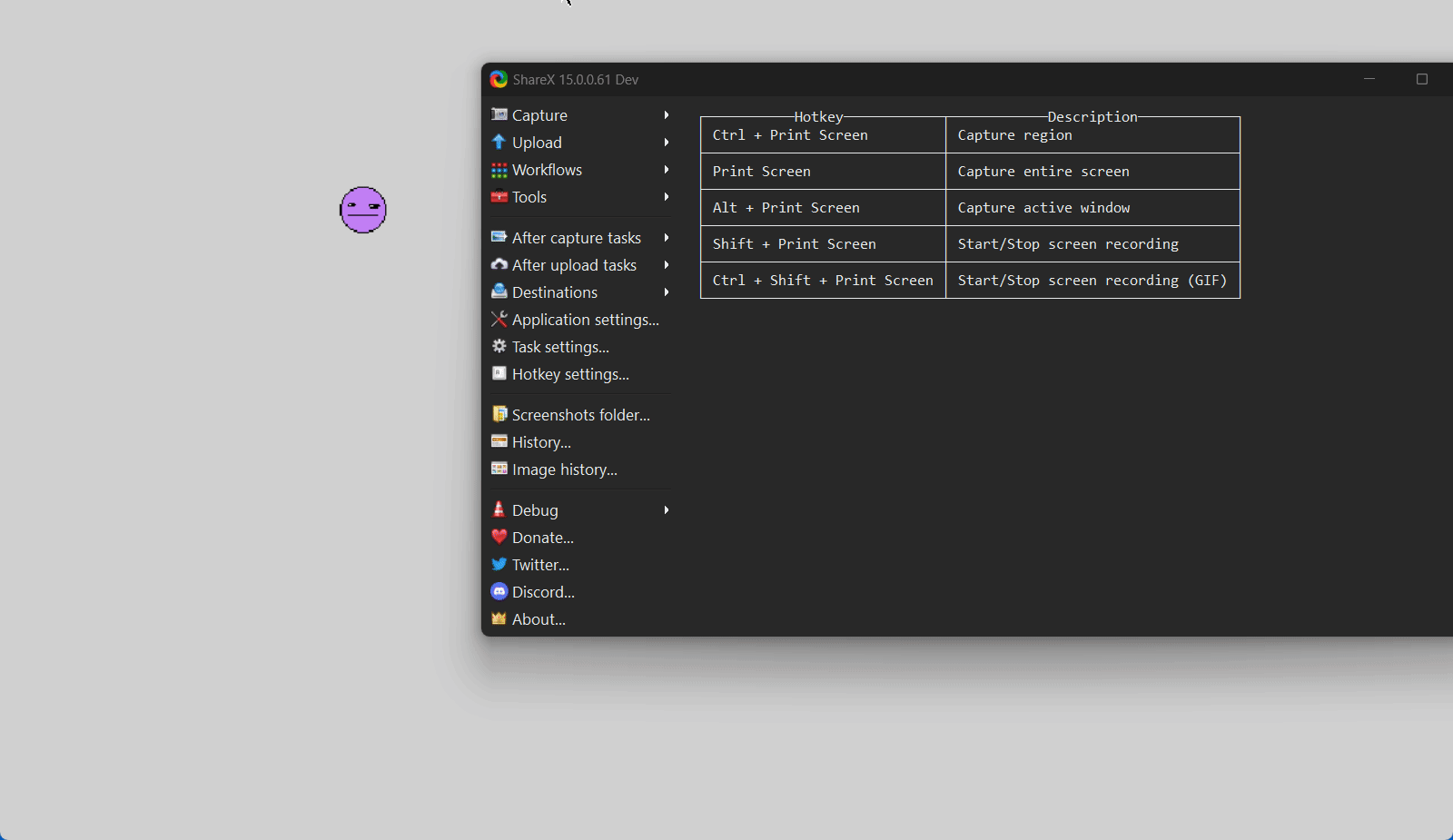Open Application settings
The height and width of the screenshot is (840, 1453).
(585, 320)
